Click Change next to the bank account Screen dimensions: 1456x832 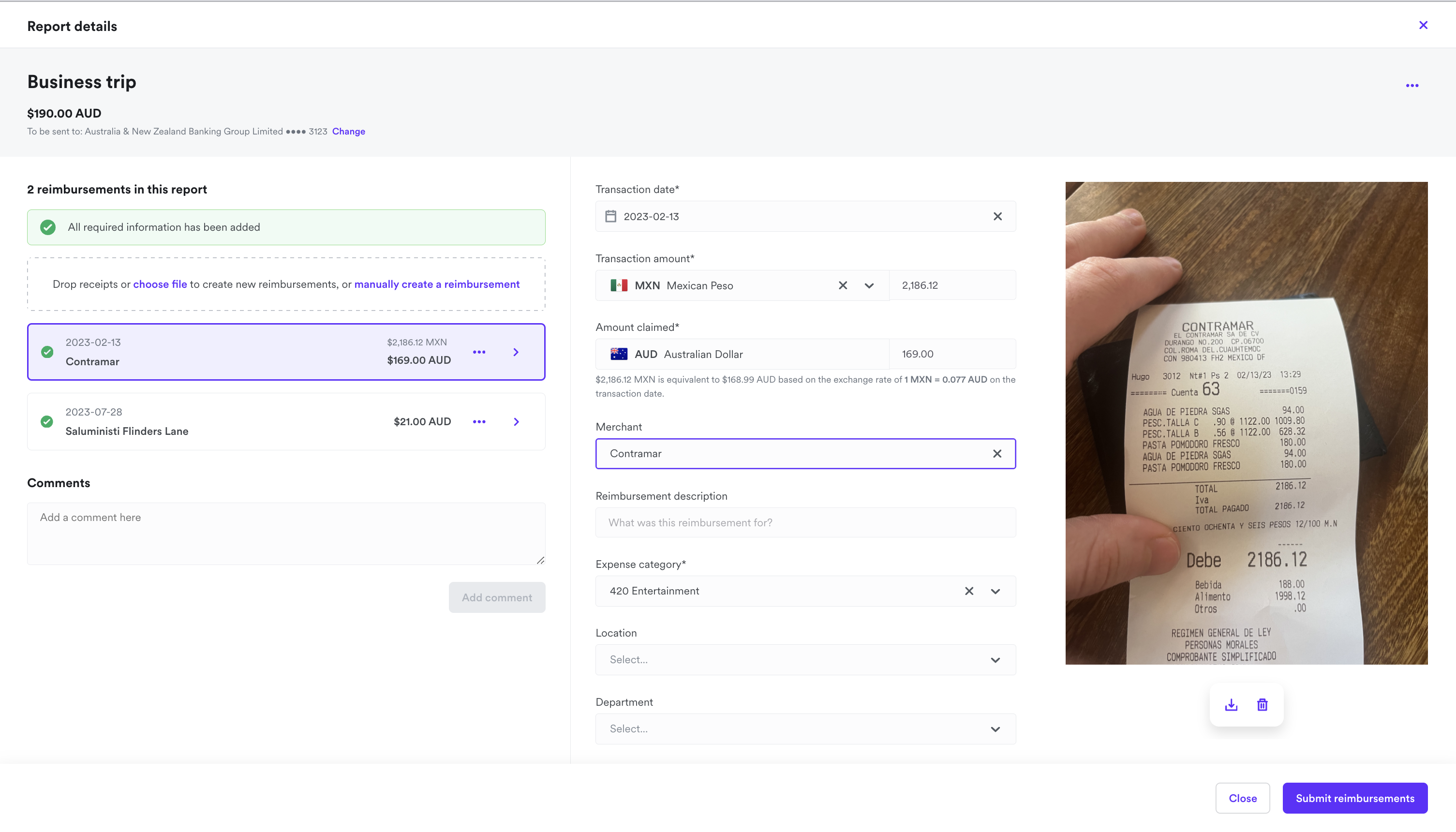tap(349, 132)
